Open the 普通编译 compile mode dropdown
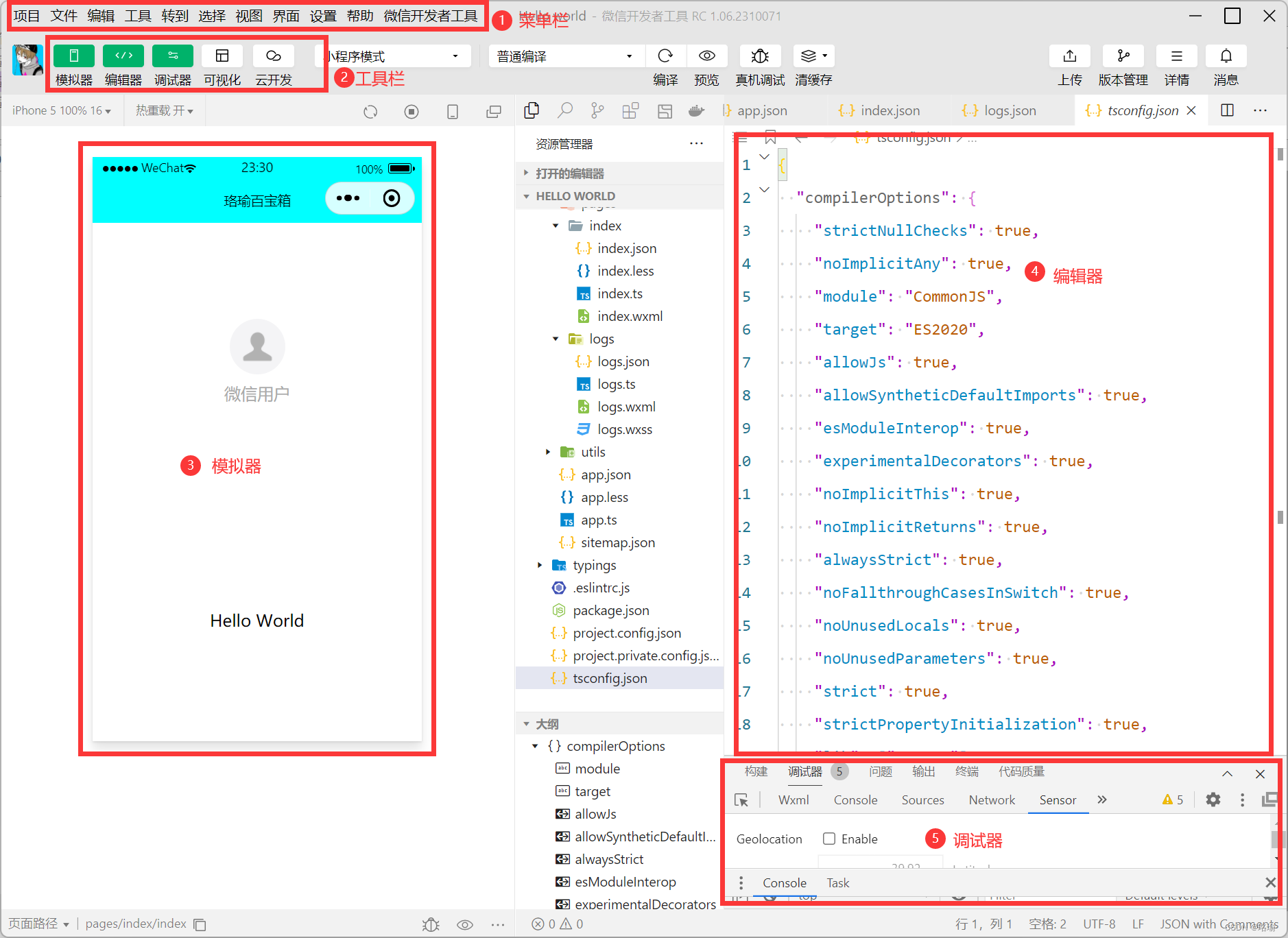This screenshot has height=938, width=1288. point(567,56)
